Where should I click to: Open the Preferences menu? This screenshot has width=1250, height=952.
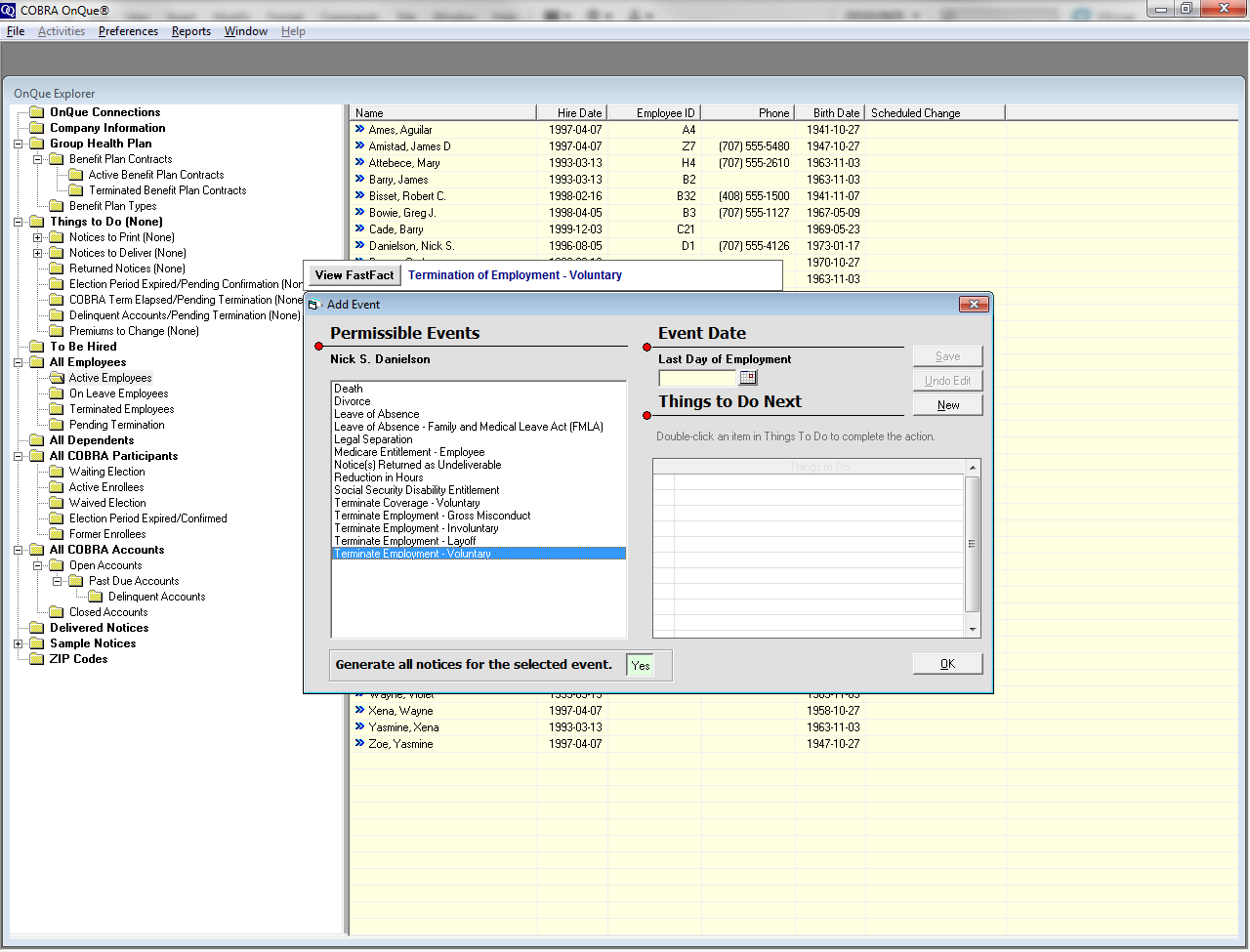(x=128, y=31)
